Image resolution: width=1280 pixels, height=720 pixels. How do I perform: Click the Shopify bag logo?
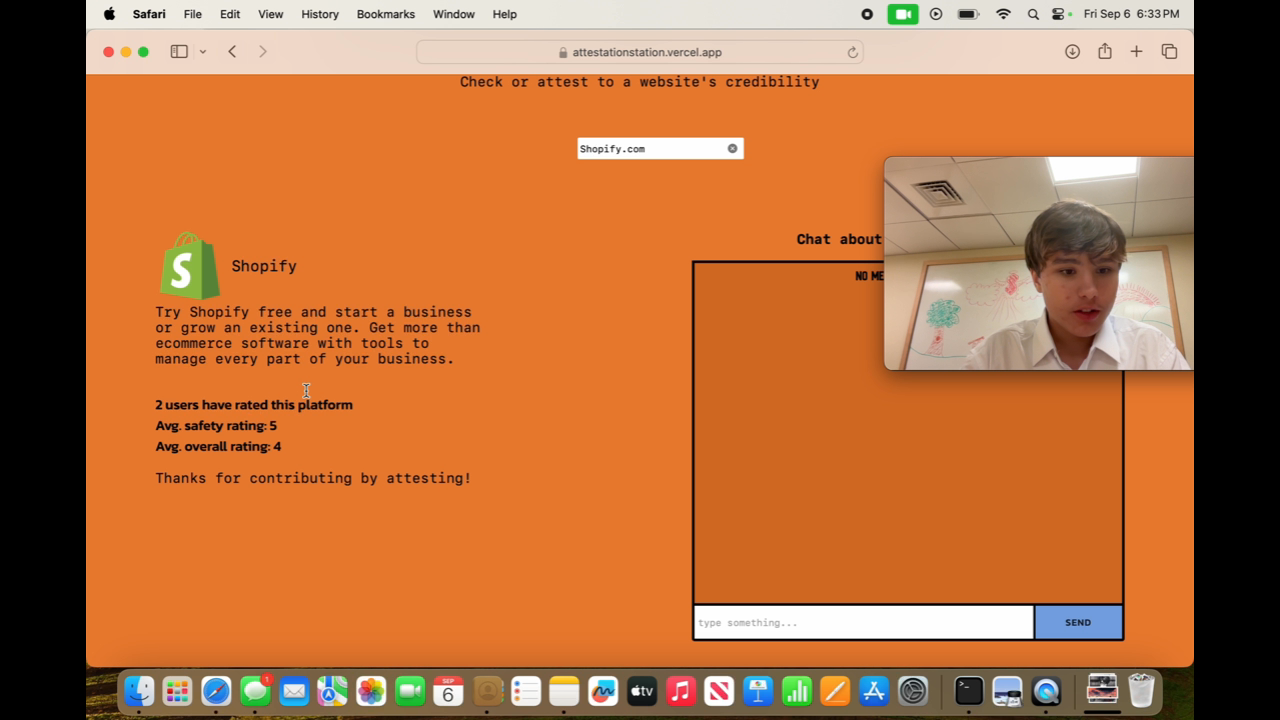pos(189,265)
